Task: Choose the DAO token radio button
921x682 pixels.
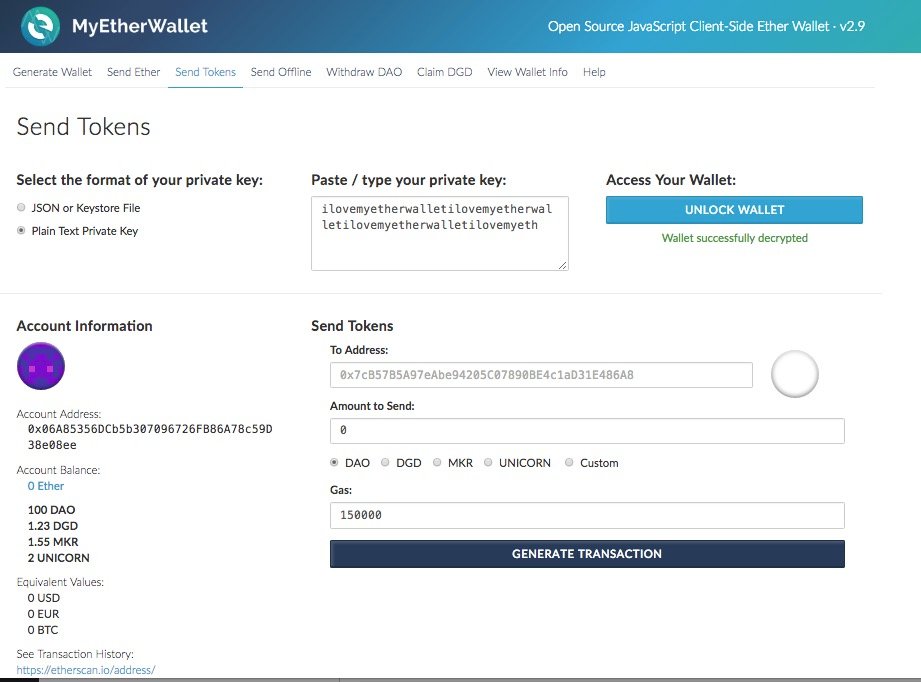Action: click(334, 462)
